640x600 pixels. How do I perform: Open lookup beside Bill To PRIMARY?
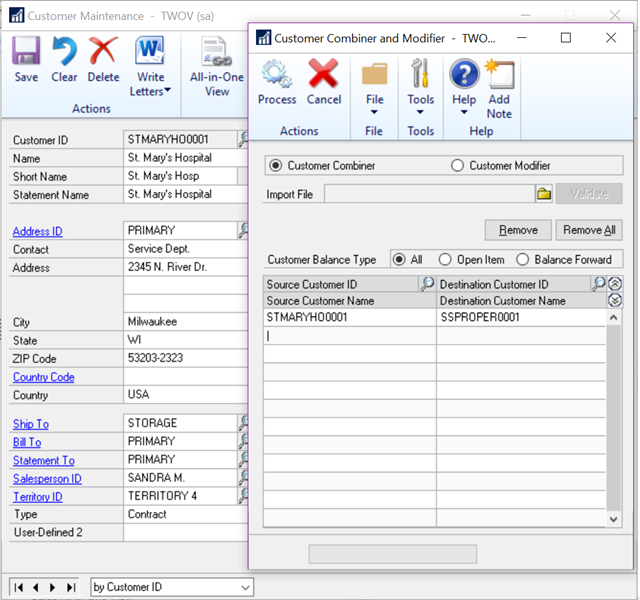click(243, 441)
